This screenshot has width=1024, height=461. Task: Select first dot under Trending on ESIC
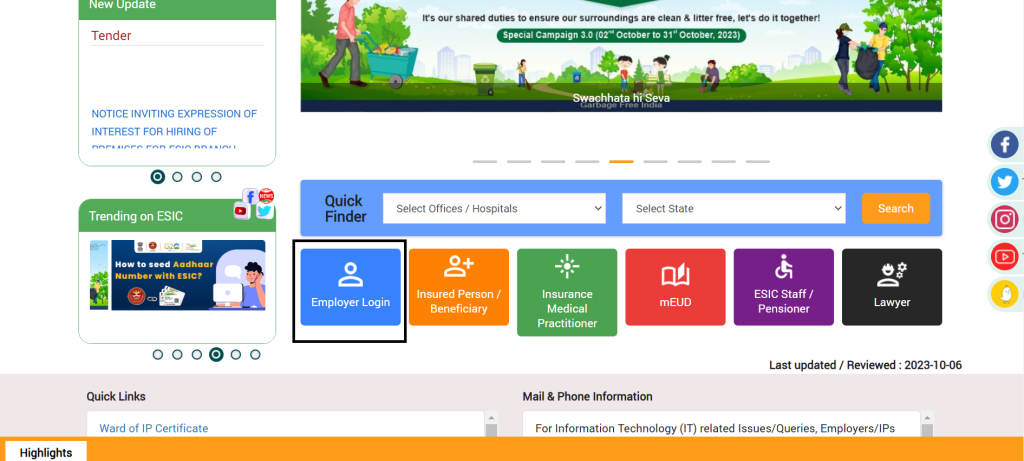(157, 355)
